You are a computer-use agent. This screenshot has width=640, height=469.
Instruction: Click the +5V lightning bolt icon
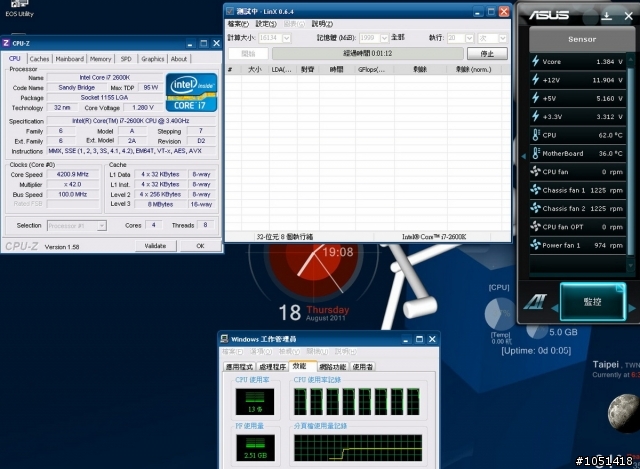tap(536, 98)
